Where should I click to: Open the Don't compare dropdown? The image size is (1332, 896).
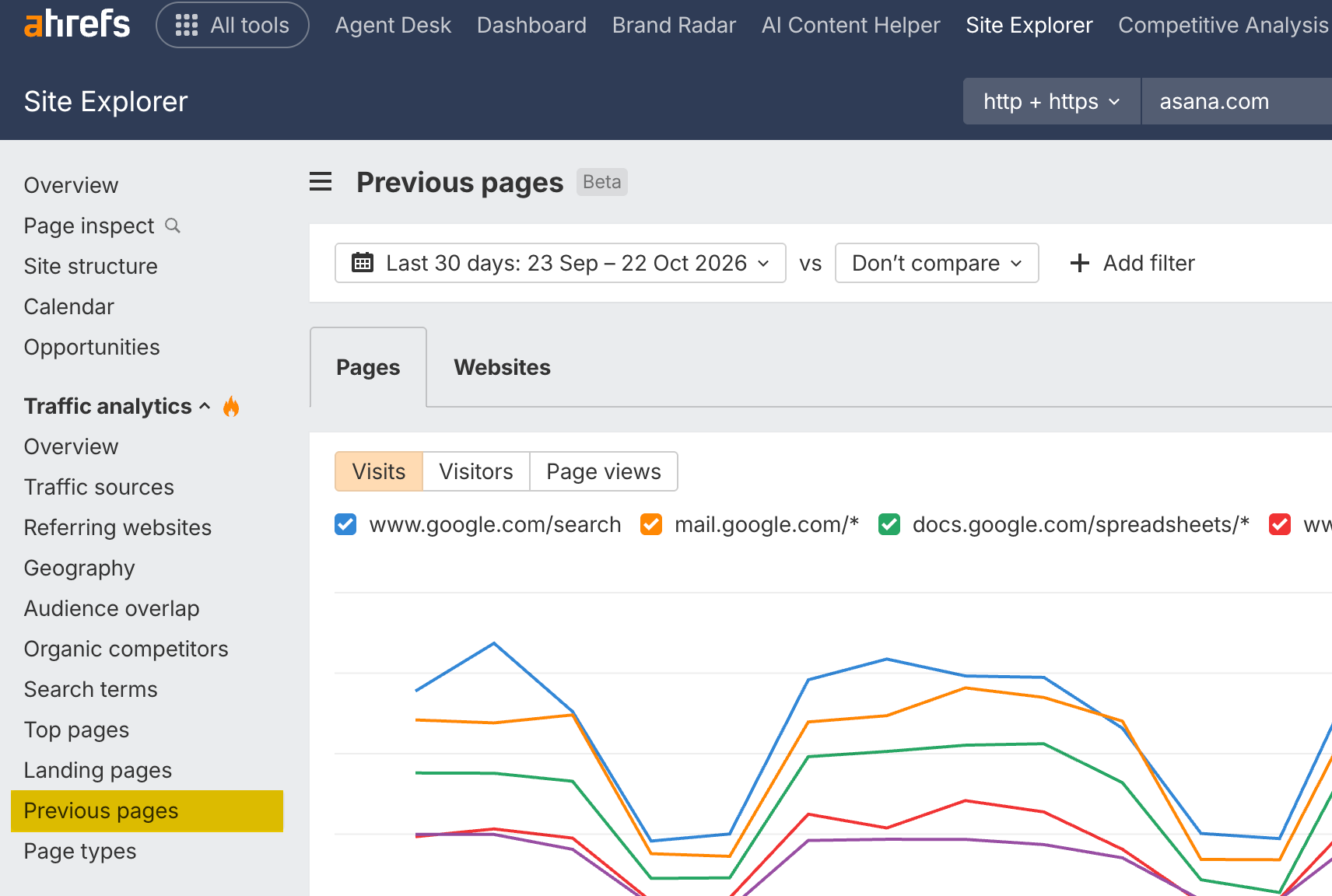(x=937, y=263)
